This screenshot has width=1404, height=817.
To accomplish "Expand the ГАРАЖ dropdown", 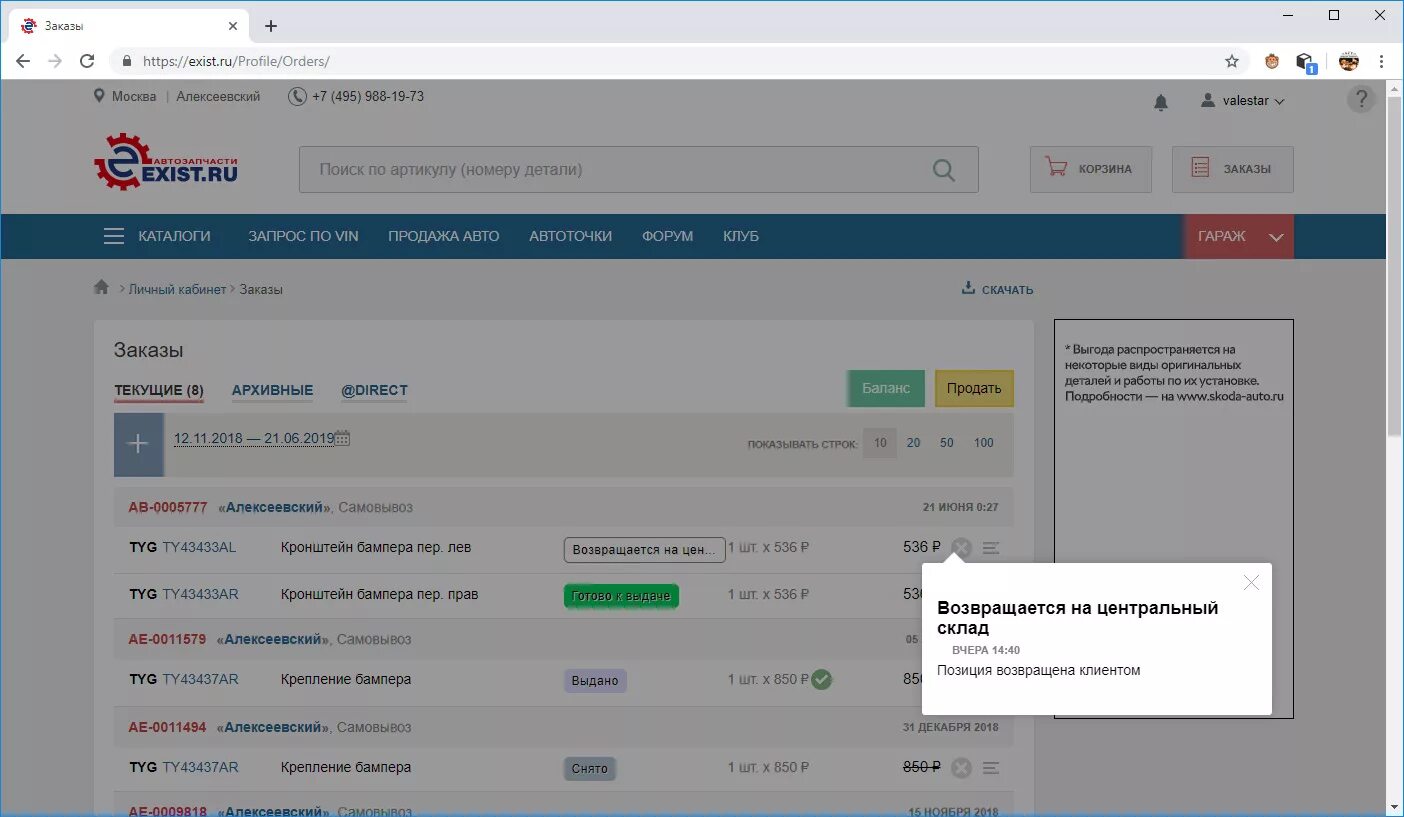I will coord(1238,237).
